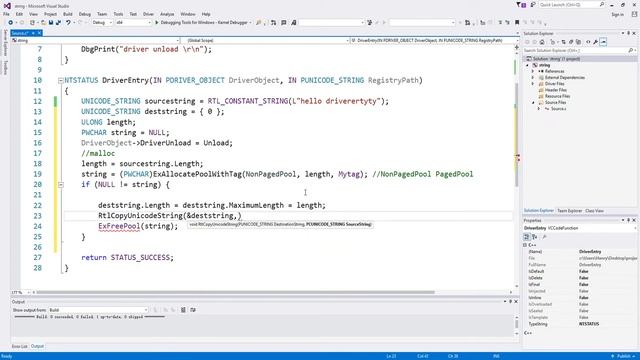Open the Show output from Build dropdown
640x360 pixels.
[x=98, y=310]
